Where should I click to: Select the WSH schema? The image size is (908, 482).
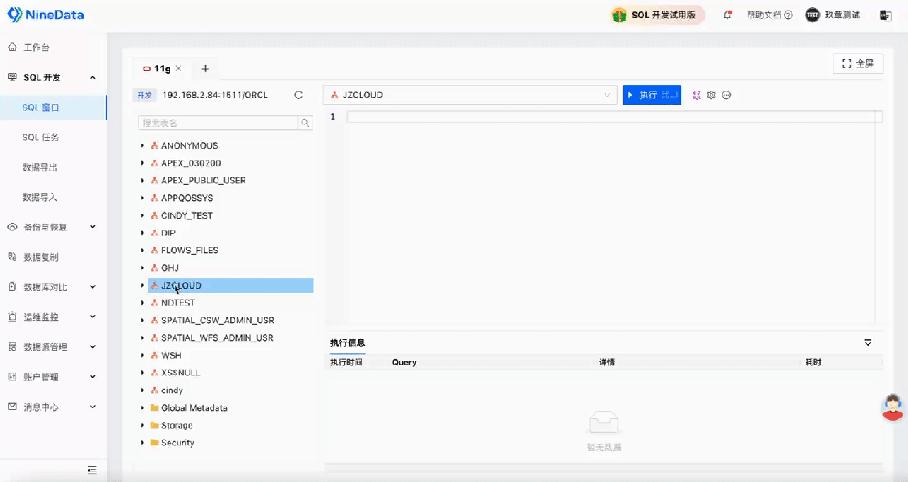point(171,355)
